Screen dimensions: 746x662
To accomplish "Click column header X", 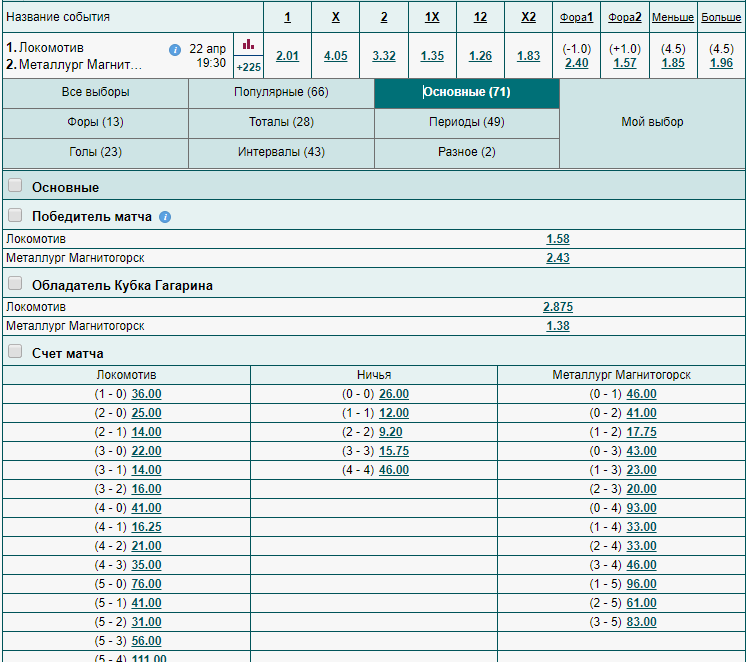I will click(335, 17).
